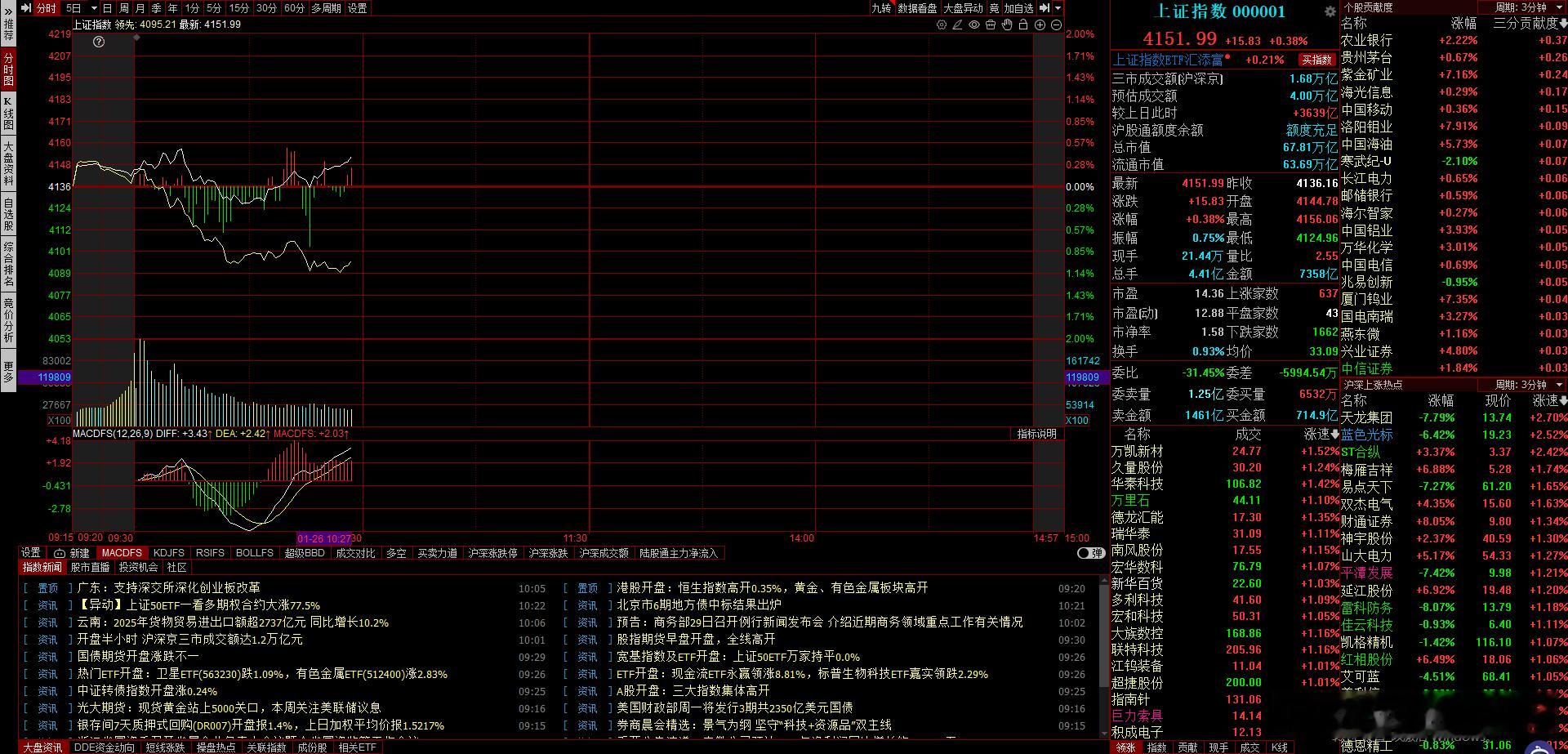Open the 自选股 sidebar tab
The height and width of the screenshot is (754, 1568).
tap(8, 214)
